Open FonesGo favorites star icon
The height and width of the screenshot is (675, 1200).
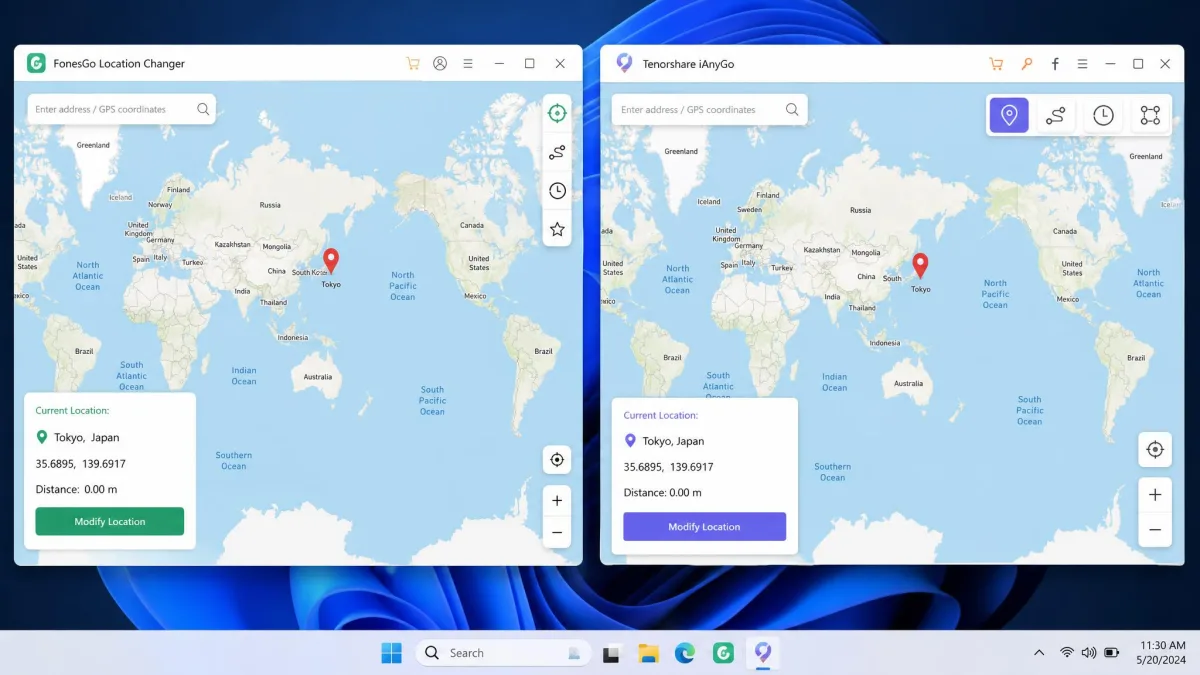tap(557, 229)
